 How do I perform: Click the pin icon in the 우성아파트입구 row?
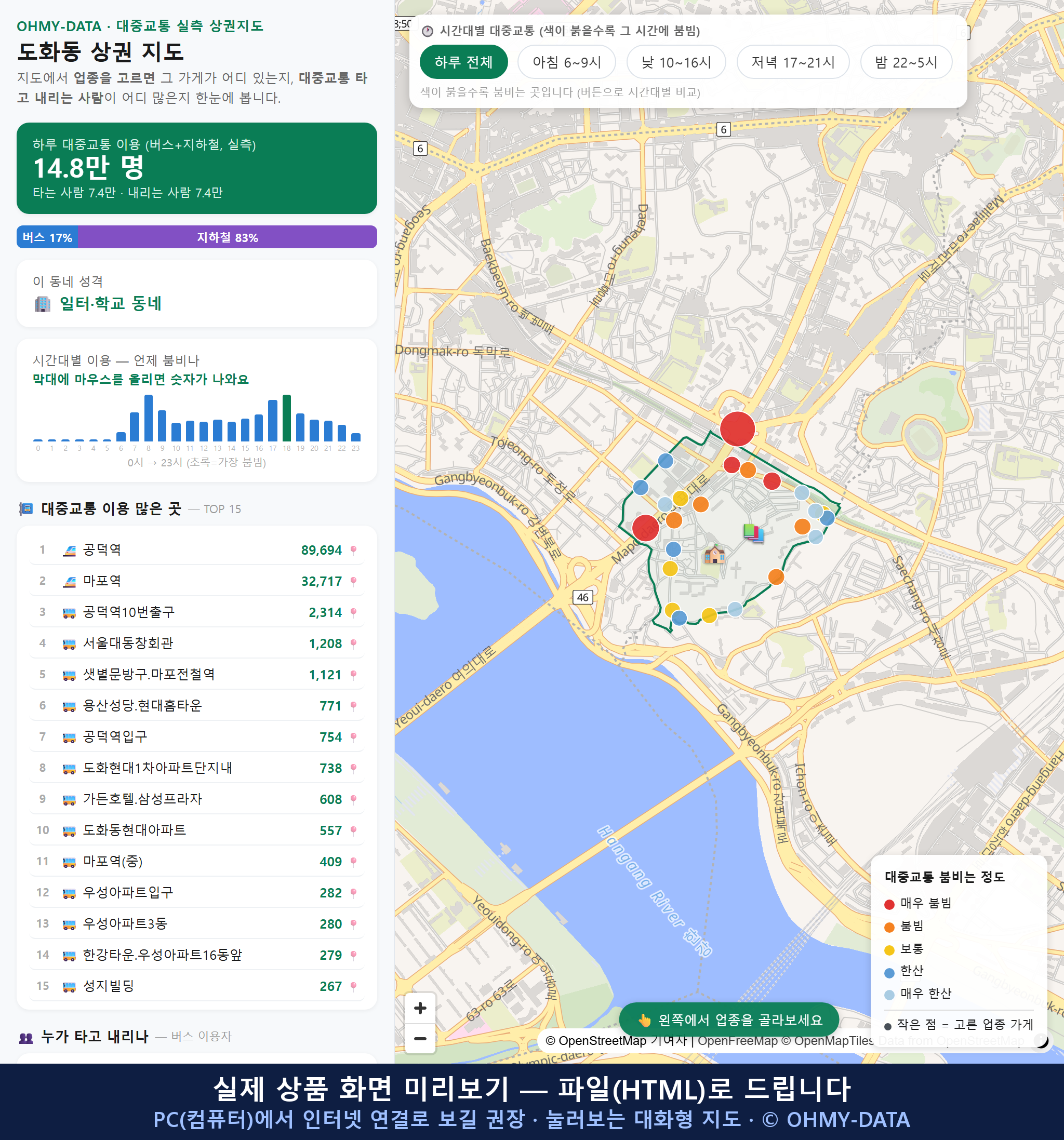(x=353, y=893)
